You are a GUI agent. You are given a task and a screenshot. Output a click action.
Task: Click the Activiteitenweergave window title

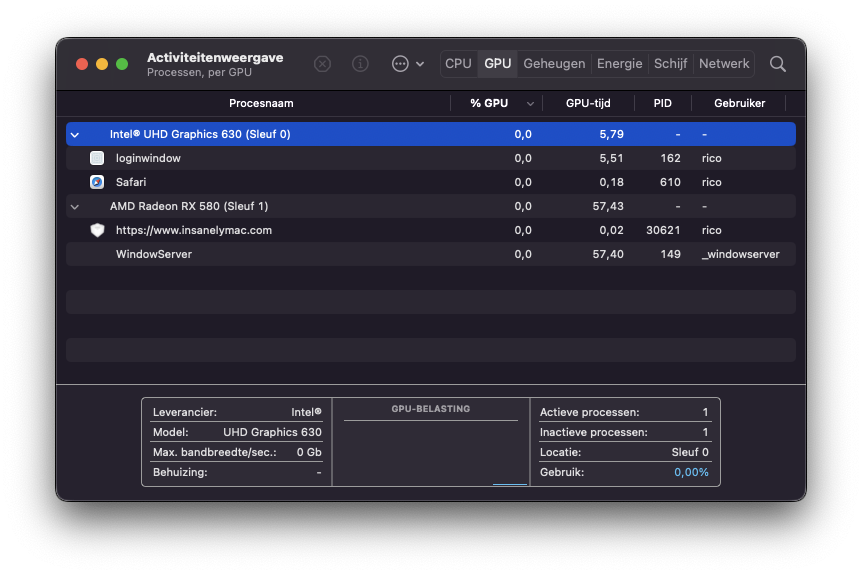(x=215, y=58)
